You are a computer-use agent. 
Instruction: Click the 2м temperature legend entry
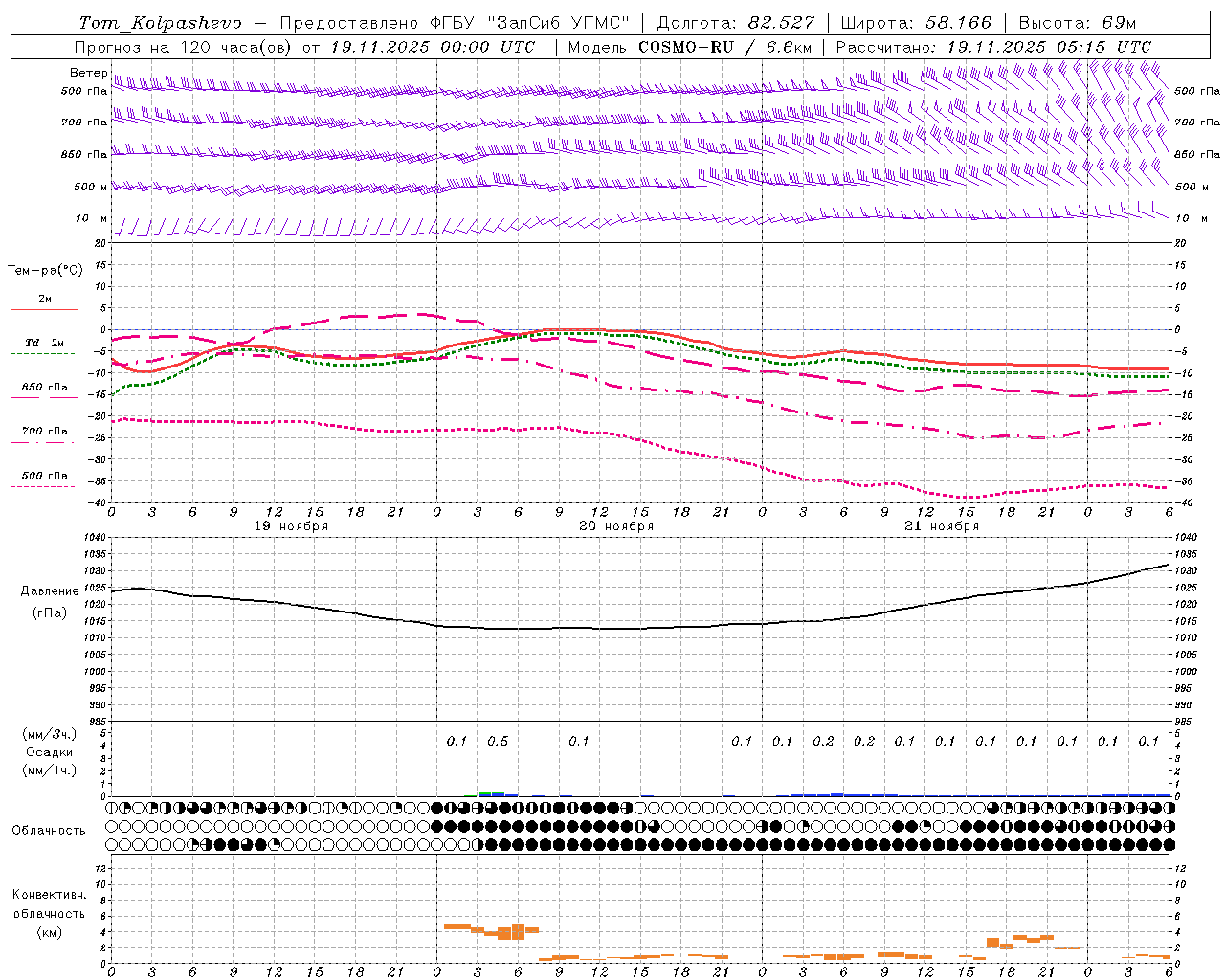click(45, 299)
